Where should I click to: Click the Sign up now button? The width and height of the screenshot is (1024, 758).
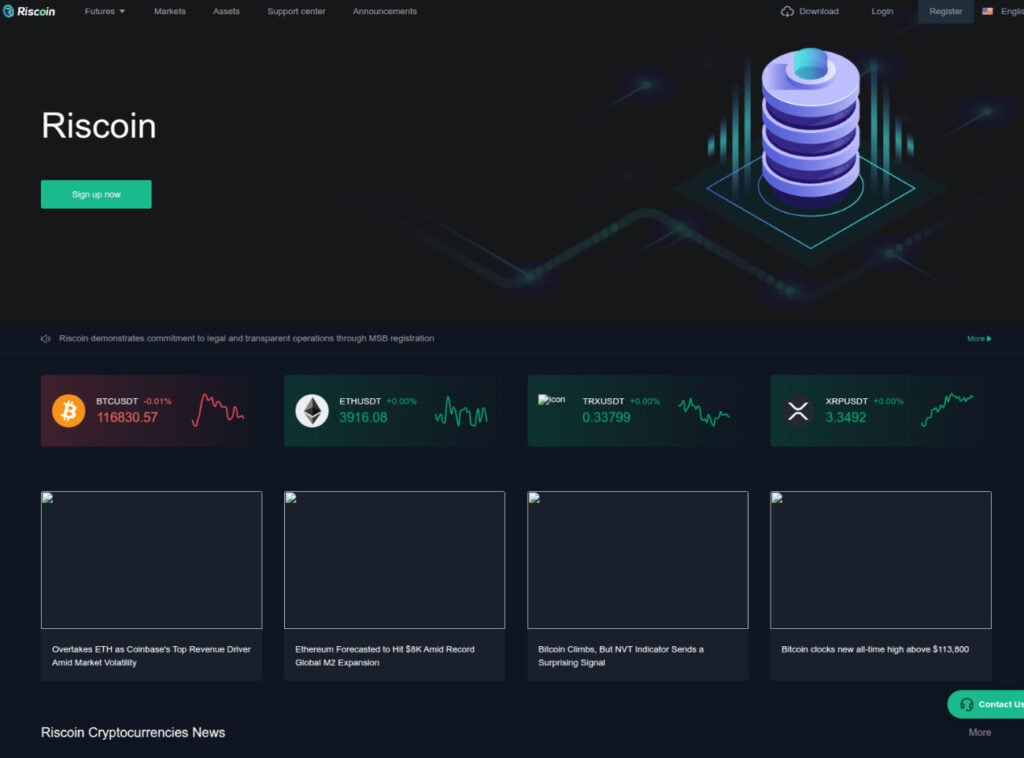click(x=96, y=194)
